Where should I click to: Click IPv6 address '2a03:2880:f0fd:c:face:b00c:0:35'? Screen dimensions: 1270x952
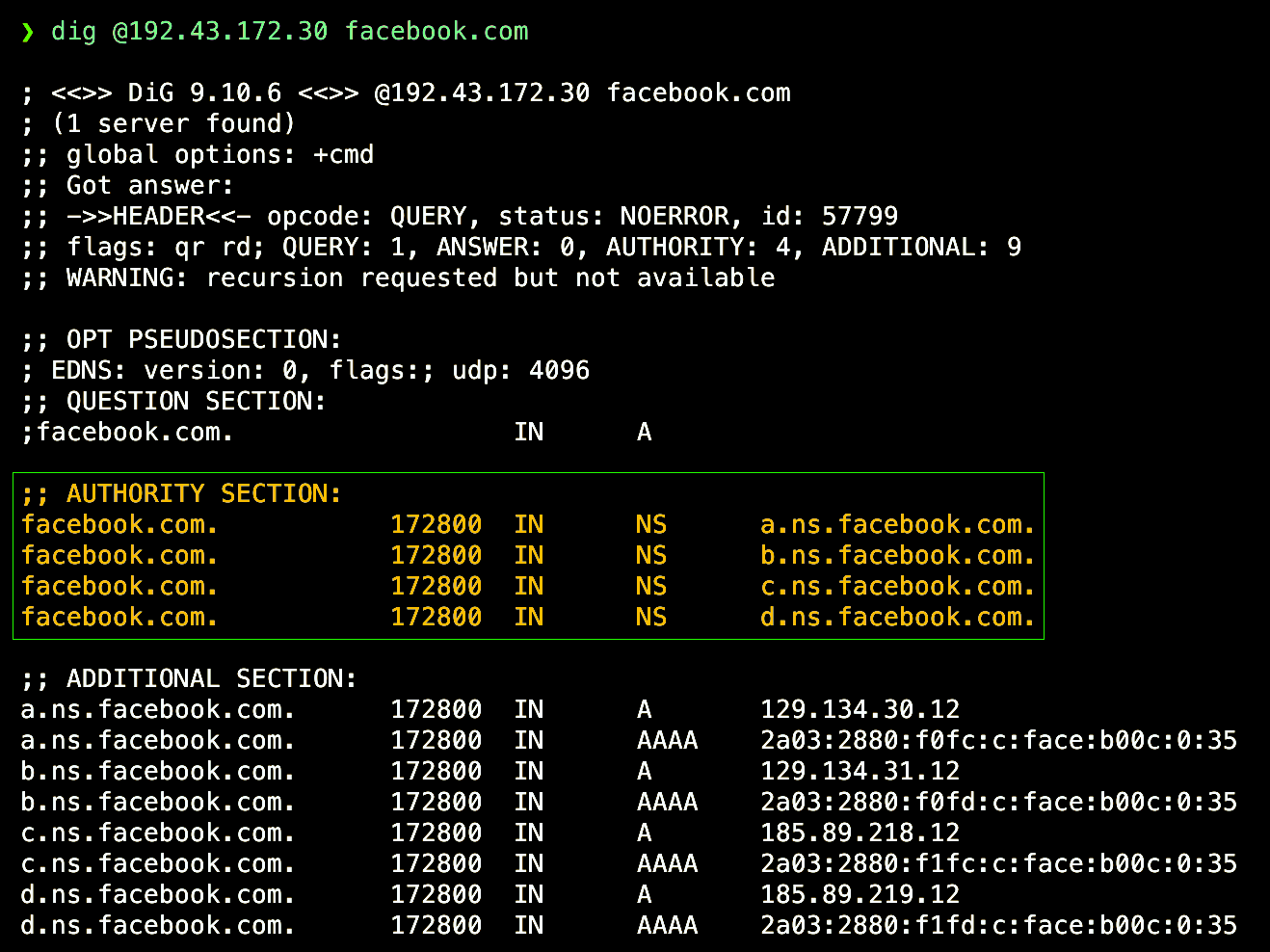[999, 803]
